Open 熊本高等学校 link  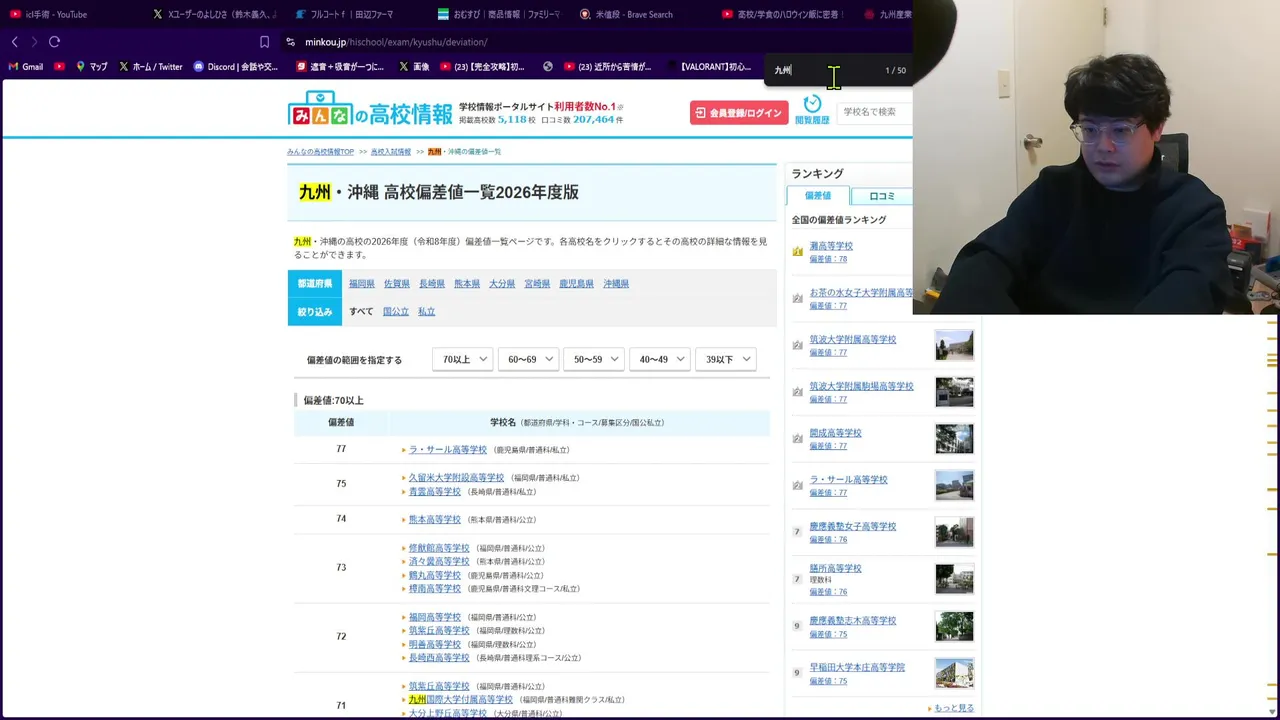click(x=435, y=520)
